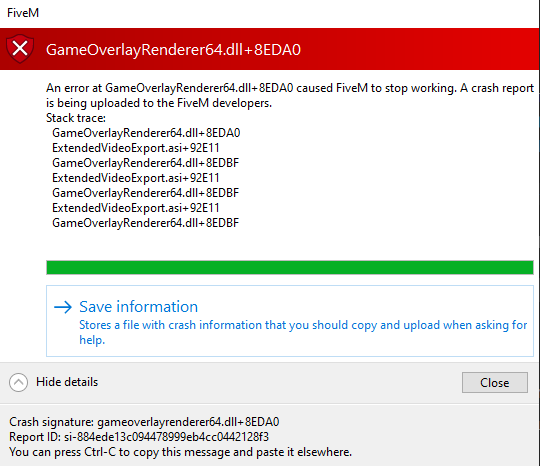
Task: Click the red error shield icon
Action: point(20,49)
